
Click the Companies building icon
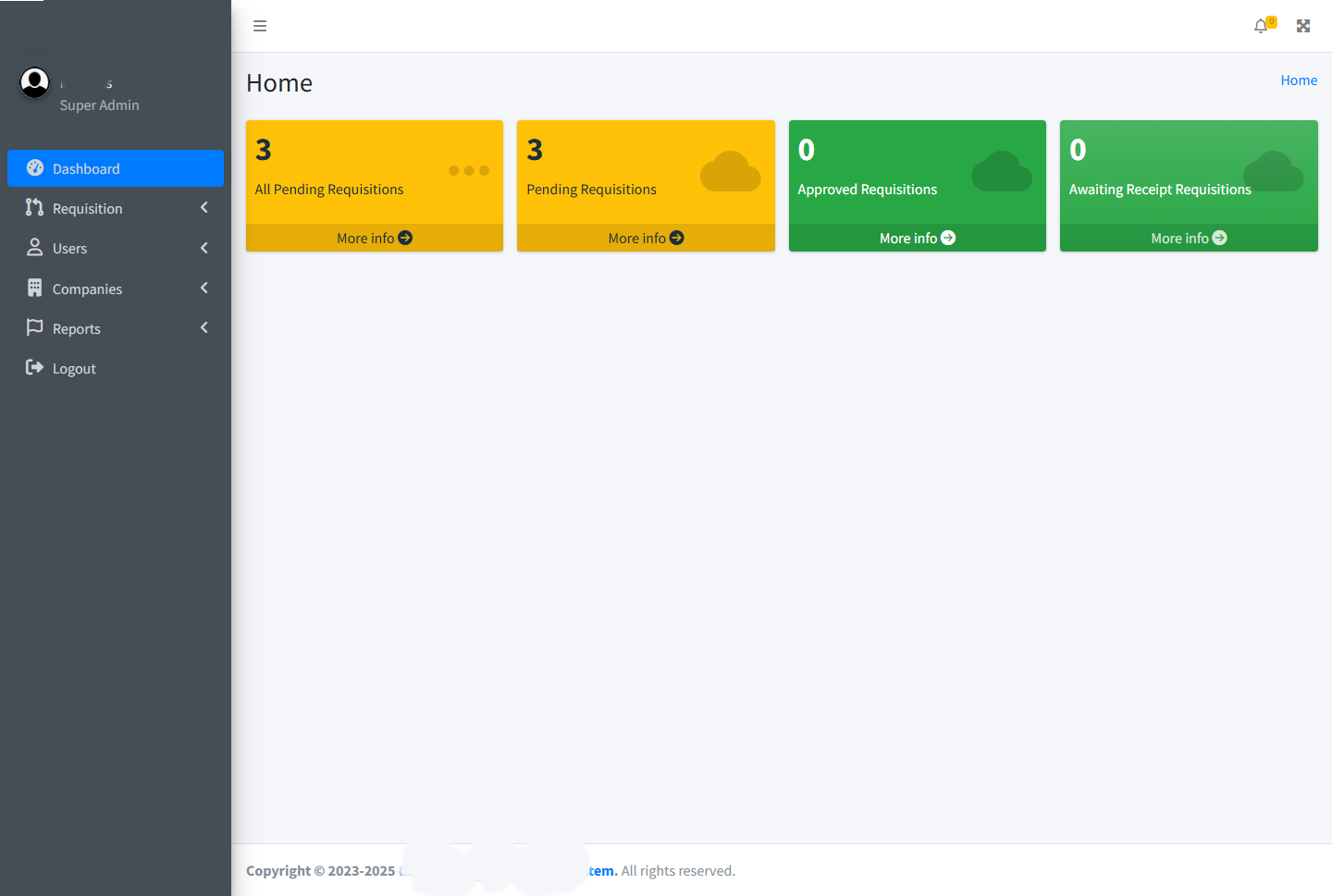pyautogui.click(x=35, y=288)
